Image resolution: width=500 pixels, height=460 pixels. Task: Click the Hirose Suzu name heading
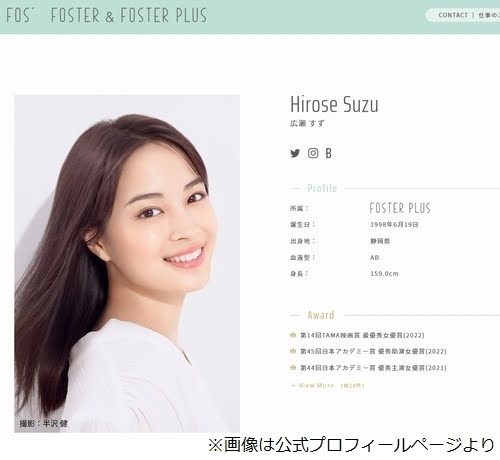coord(334,104)
